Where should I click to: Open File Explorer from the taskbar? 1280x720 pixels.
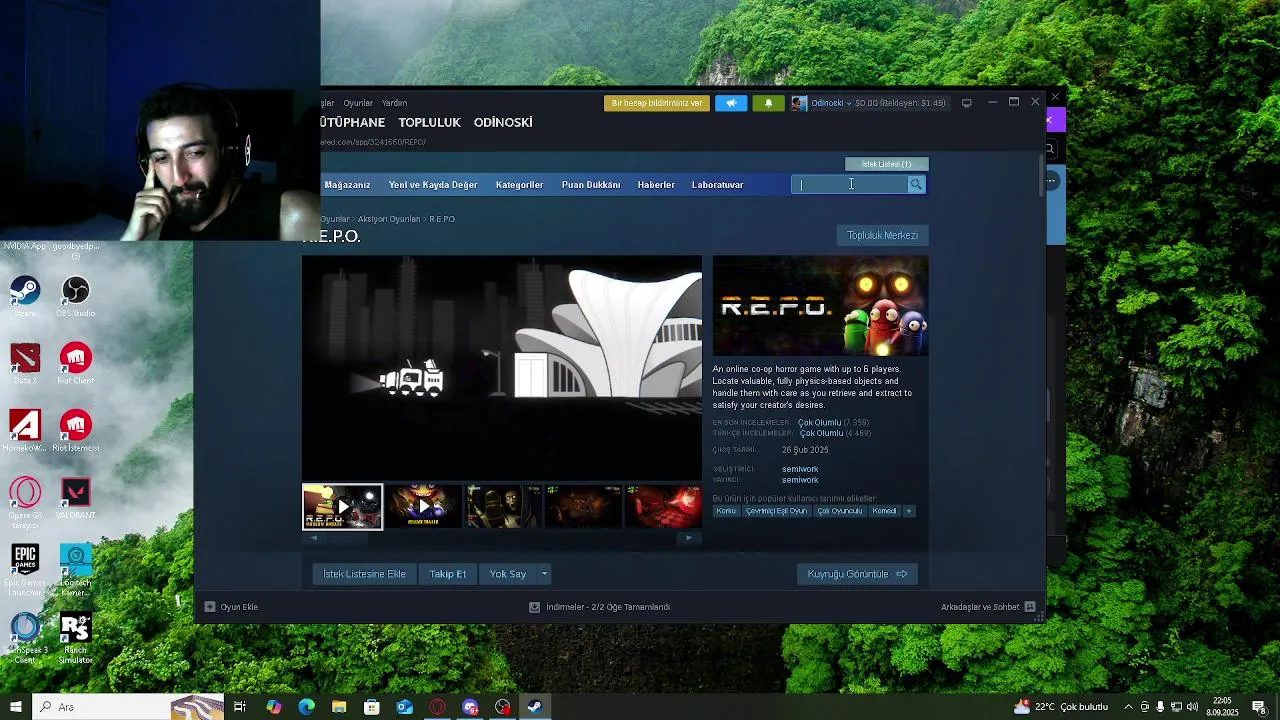(339, 707)
